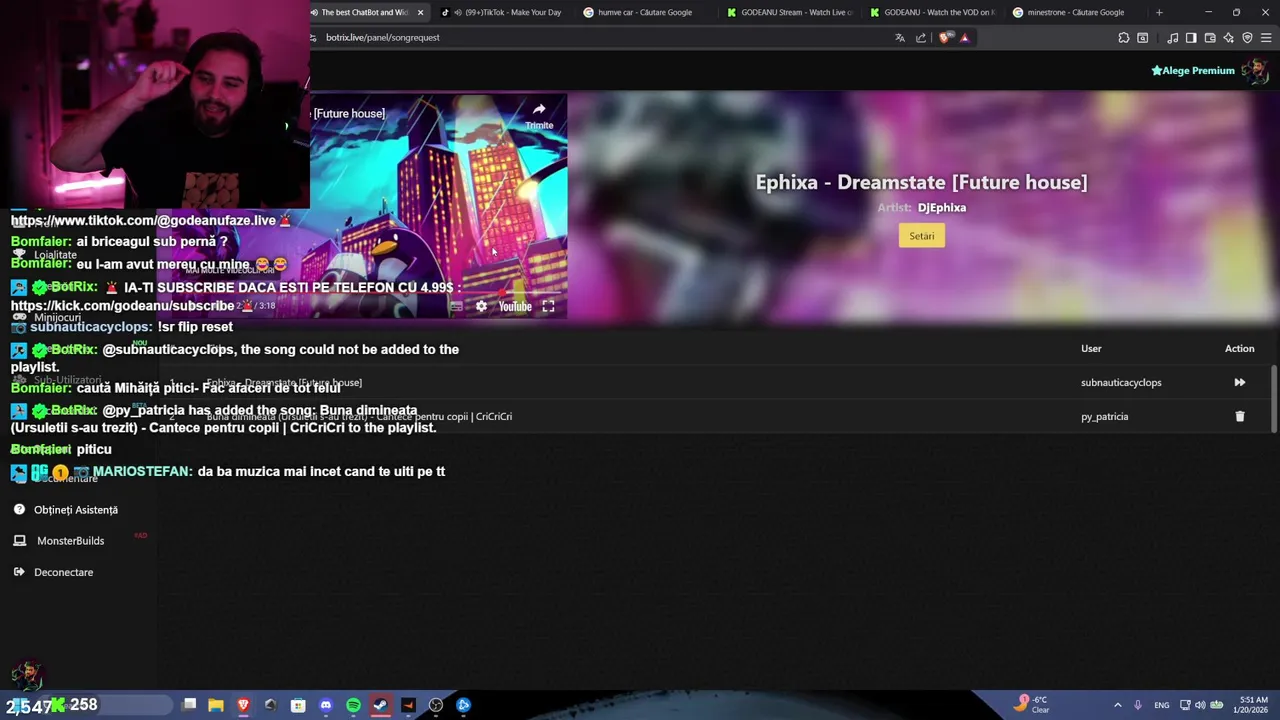Viewport: 1280px width, 720px height.
Task: Open Leo AI sparkle icon
Action: [x=1229, y=38]
